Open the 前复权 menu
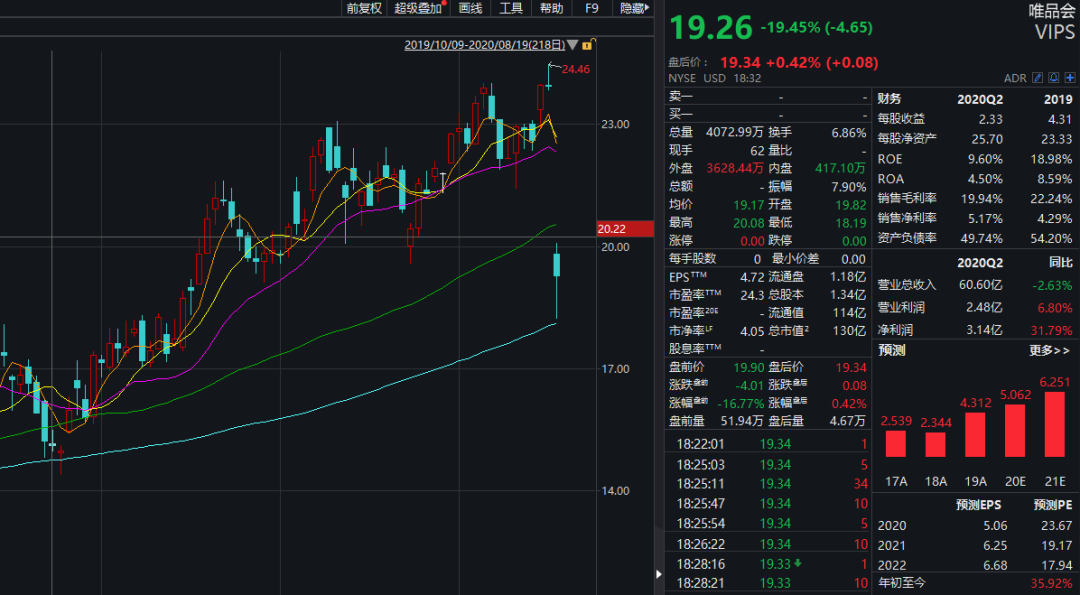This screenshot has height=595, width=1080. [x=363, y=8]
